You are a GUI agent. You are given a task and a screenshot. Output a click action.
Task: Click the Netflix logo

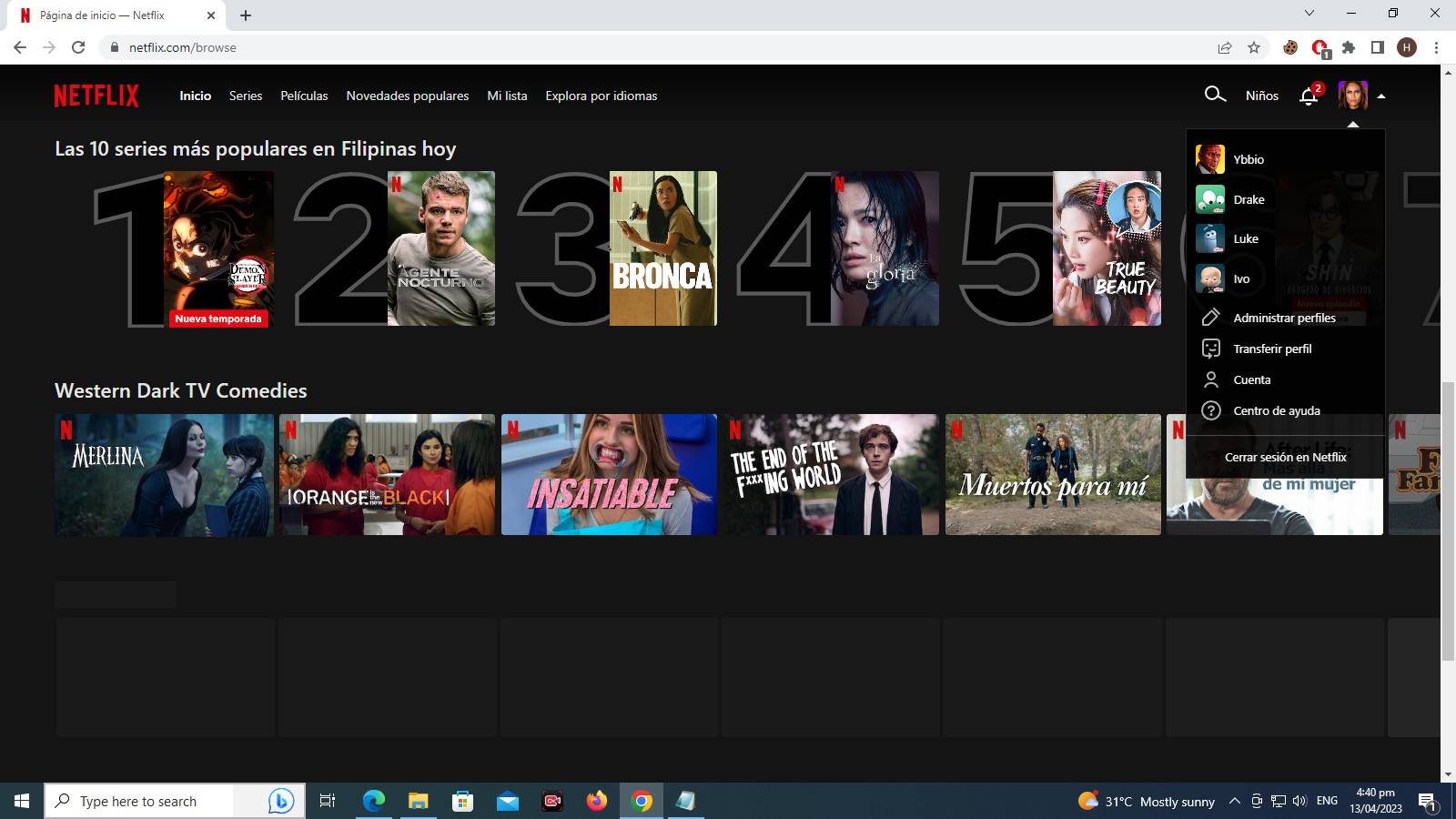(x=96, y=96)
